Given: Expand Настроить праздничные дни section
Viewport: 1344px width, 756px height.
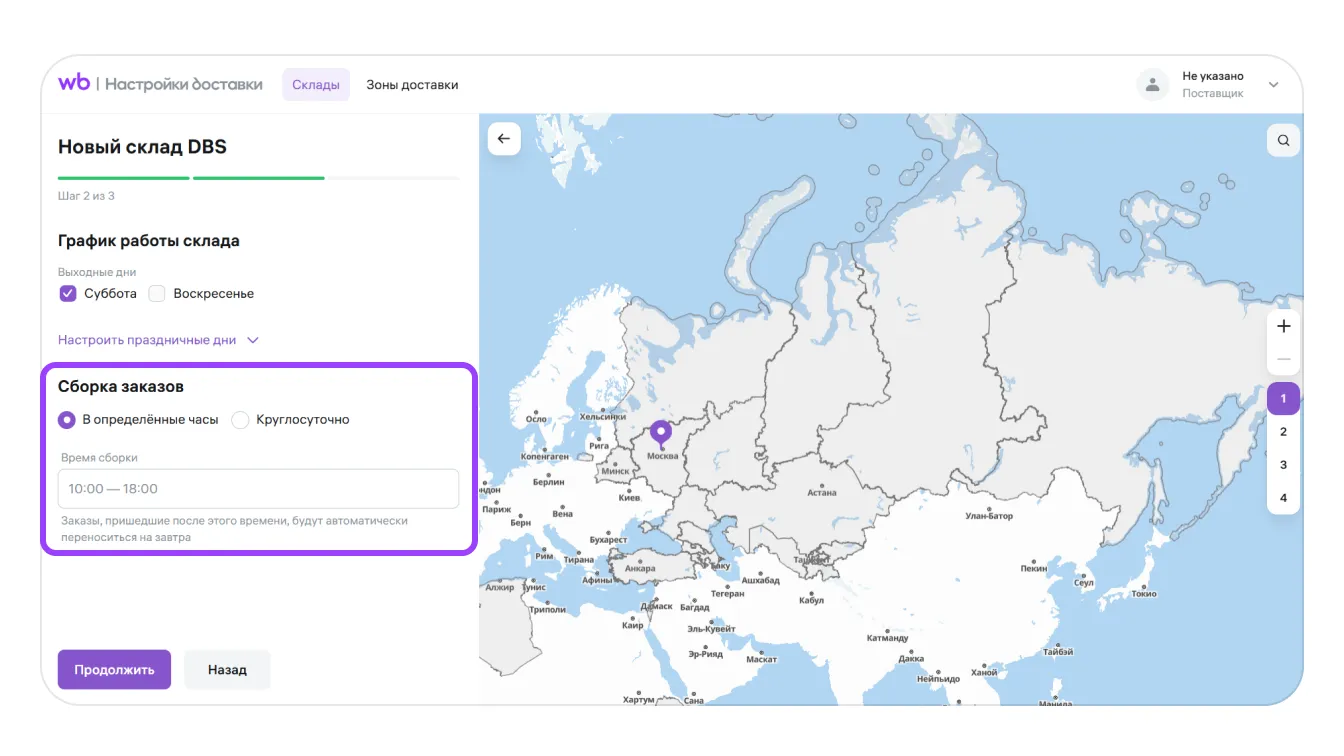Looking at the screenshot, I should coord(158,340).
